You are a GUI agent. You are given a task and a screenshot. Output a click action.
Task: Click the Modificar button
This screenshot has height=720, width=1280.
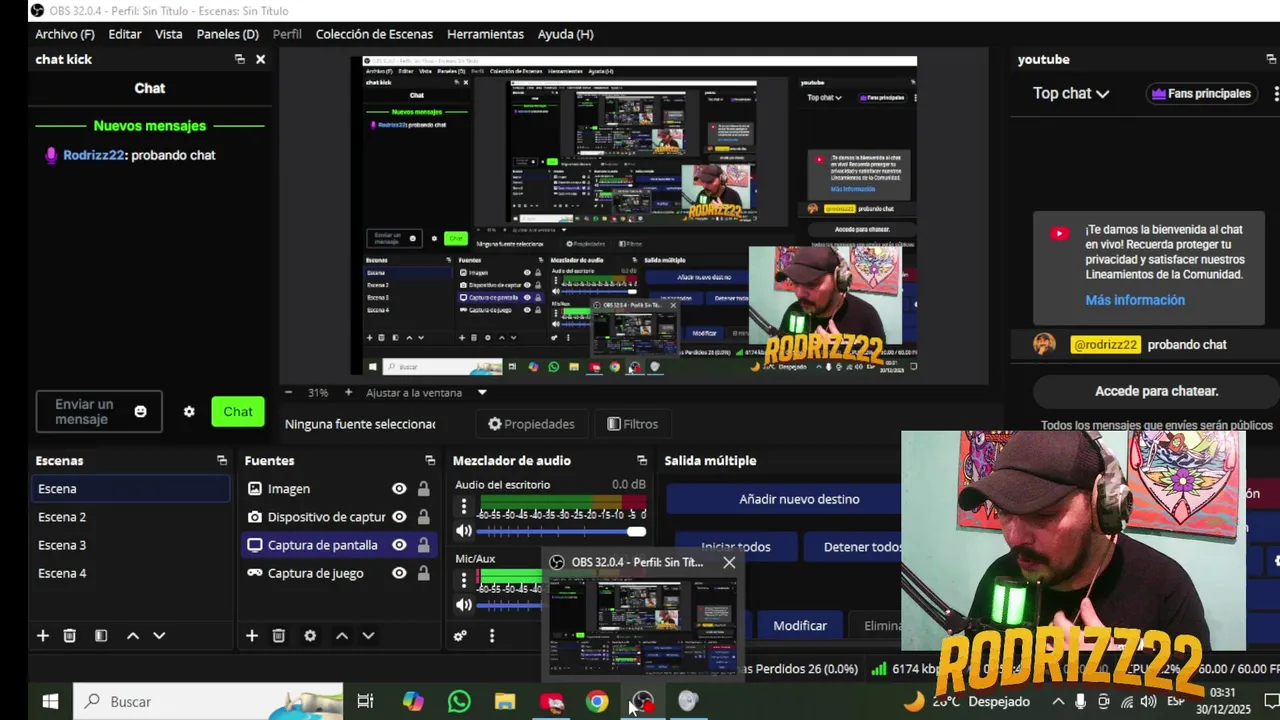[x=800, y=625]
